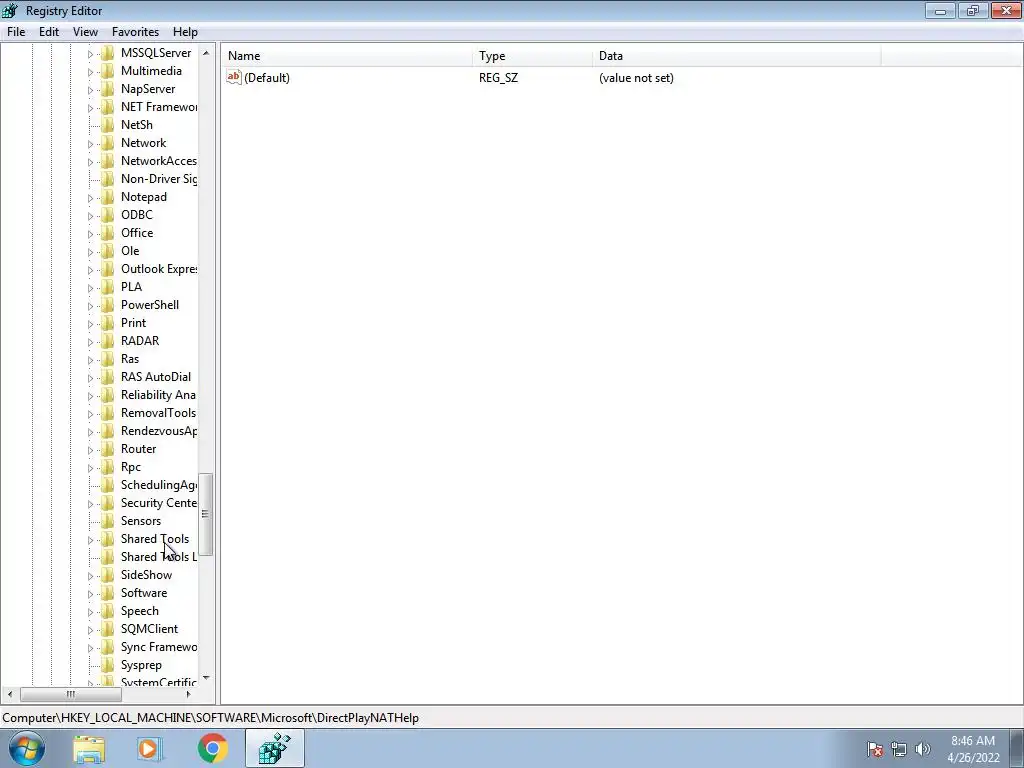Open the View menu
1024x768 pixels.
(85, 32)
